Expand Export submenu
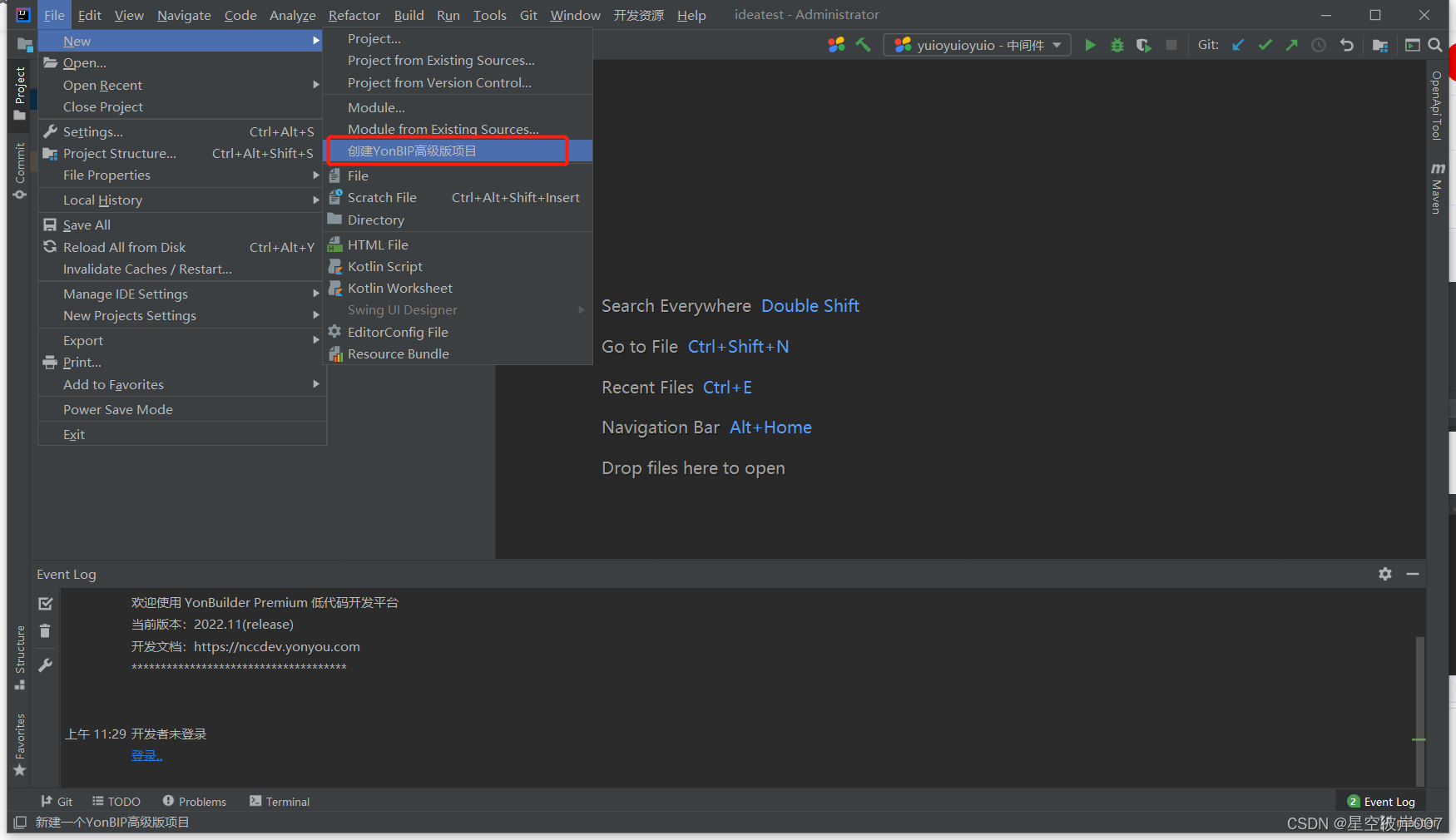 (181, 340)
